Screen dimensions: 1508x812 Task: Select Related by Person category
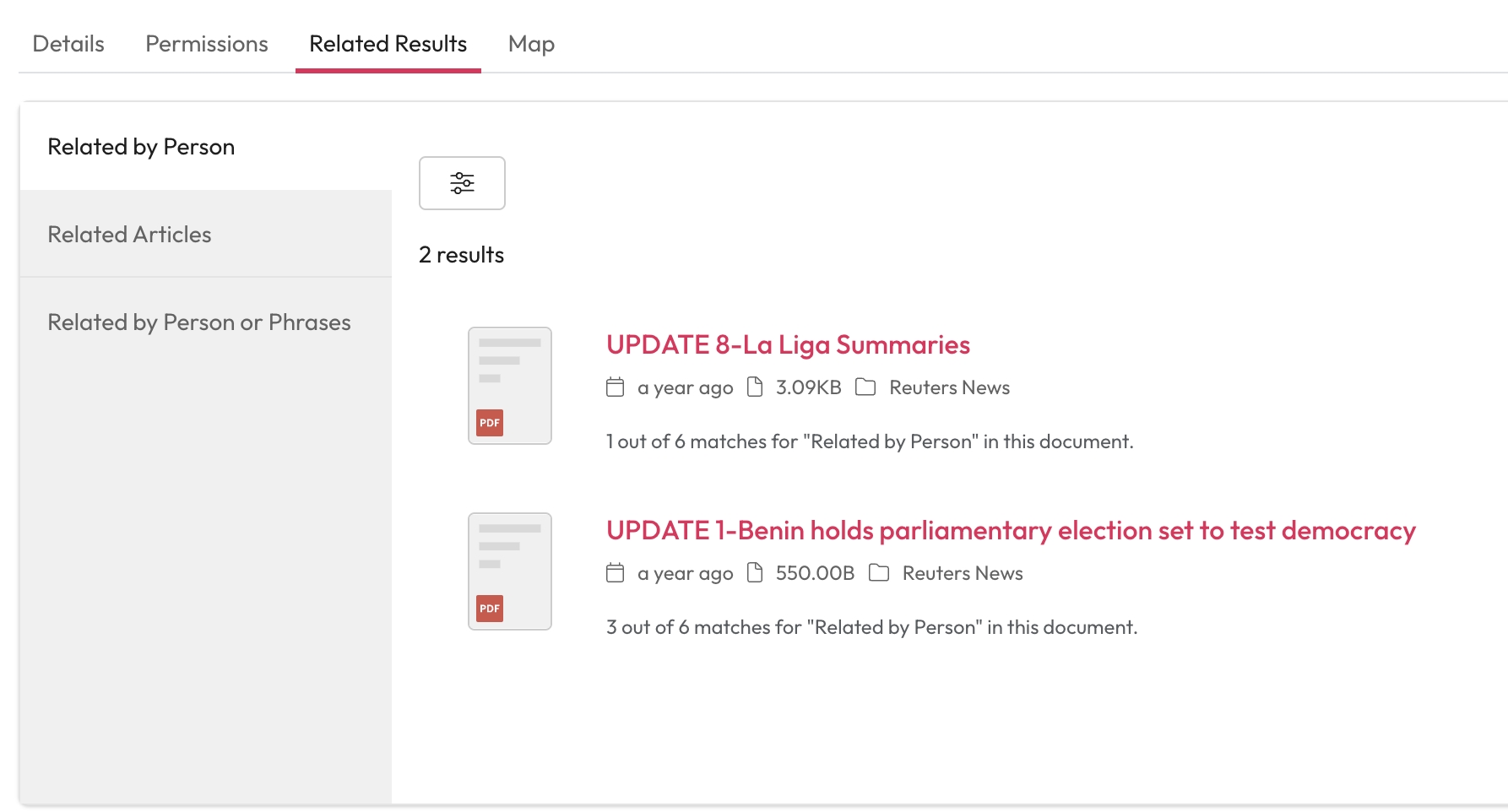coord(141,147)
